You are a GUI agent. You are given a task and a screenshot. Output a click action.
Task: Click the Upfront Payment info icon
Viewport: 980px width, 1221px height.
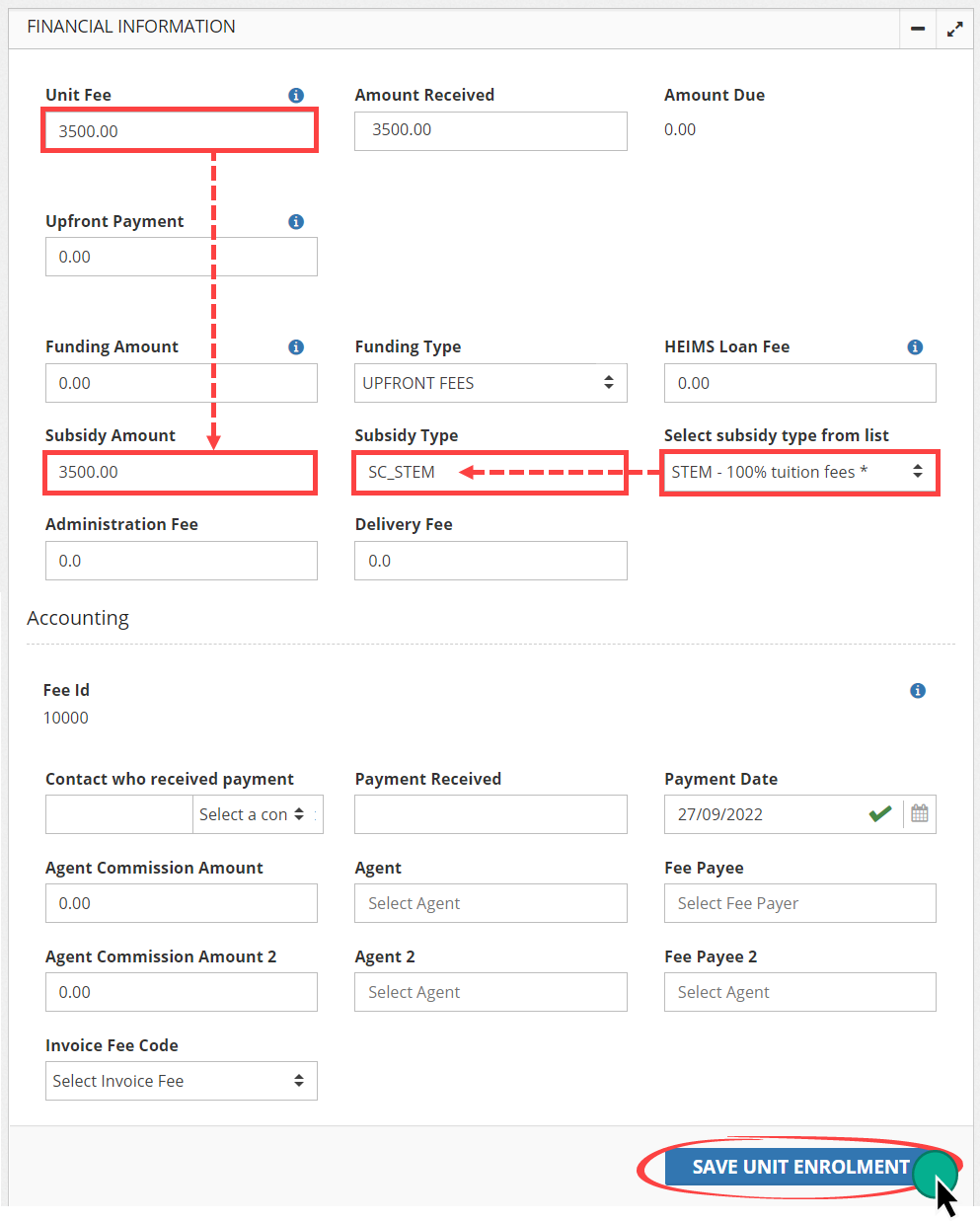coord(296,222)
